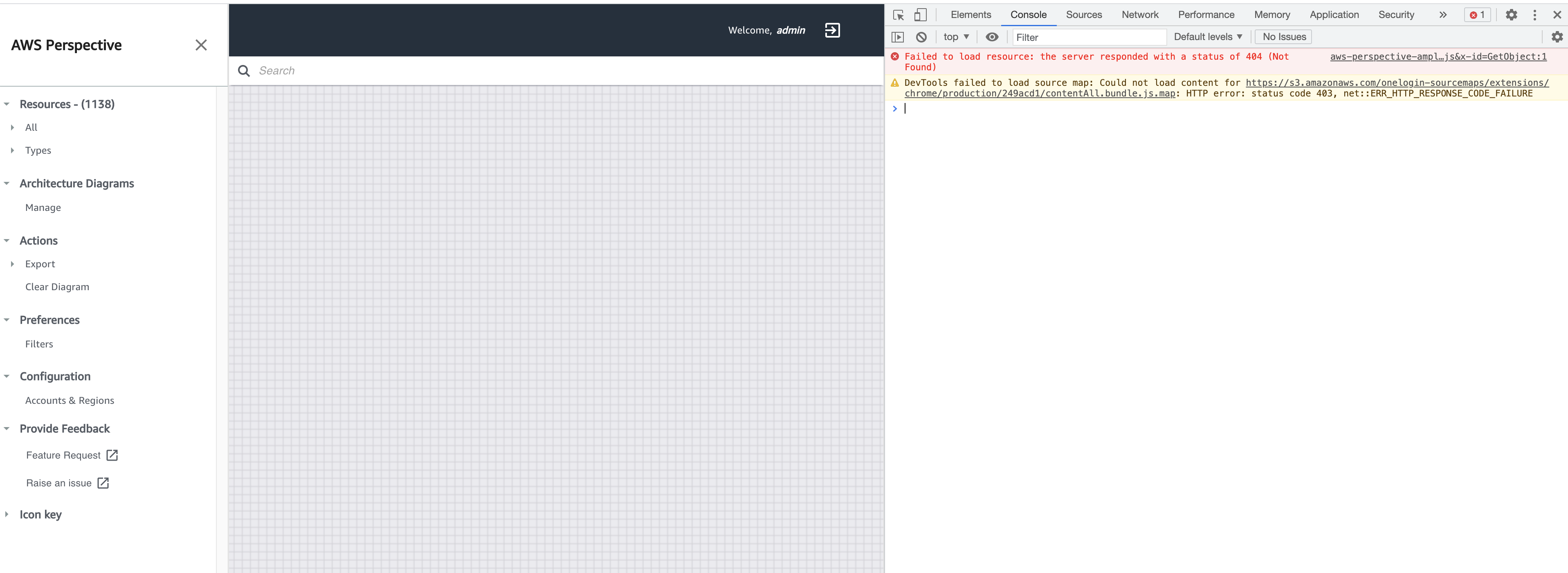1568x573 pixels.
Task: Clear the console with the prohibition icon
Action: click(921, 36)
